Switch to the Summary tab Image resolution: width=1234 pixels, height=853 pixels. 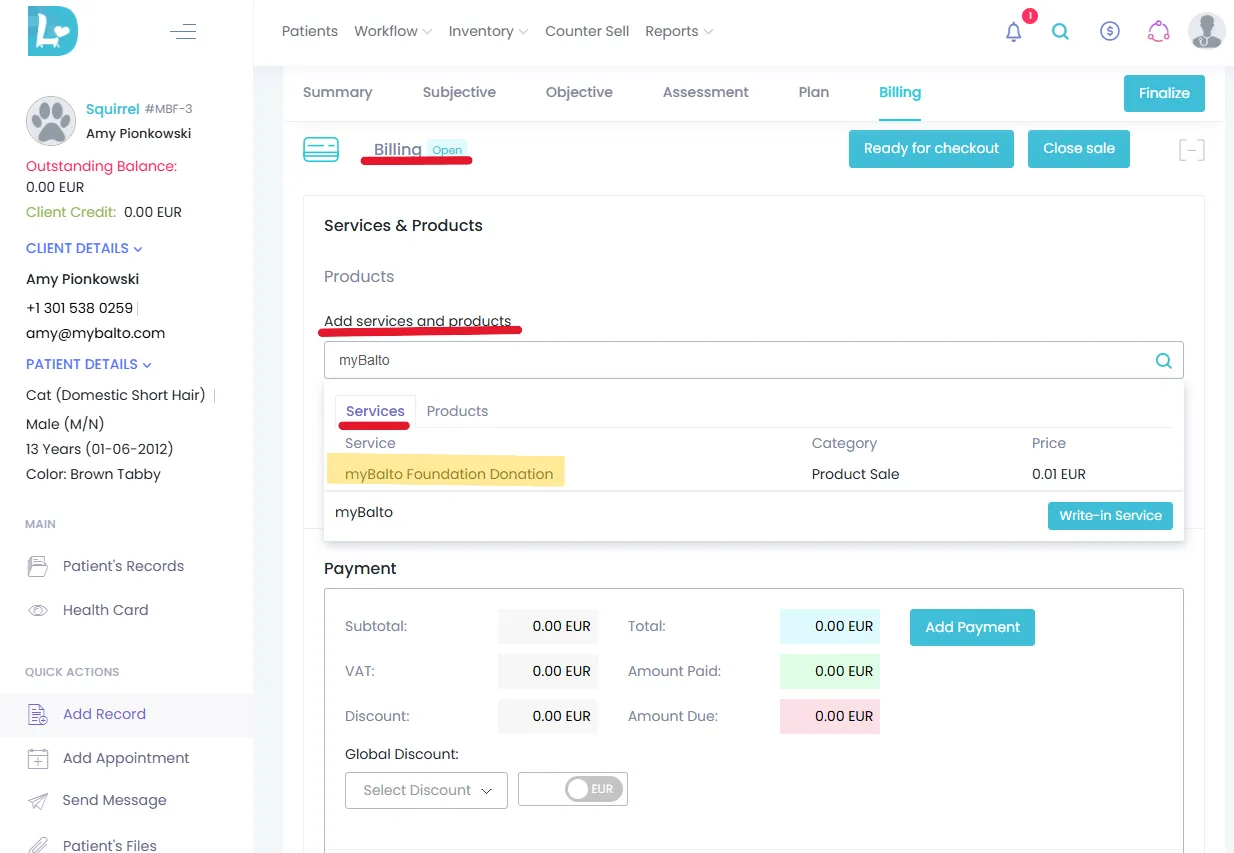(x=337, y=92)
